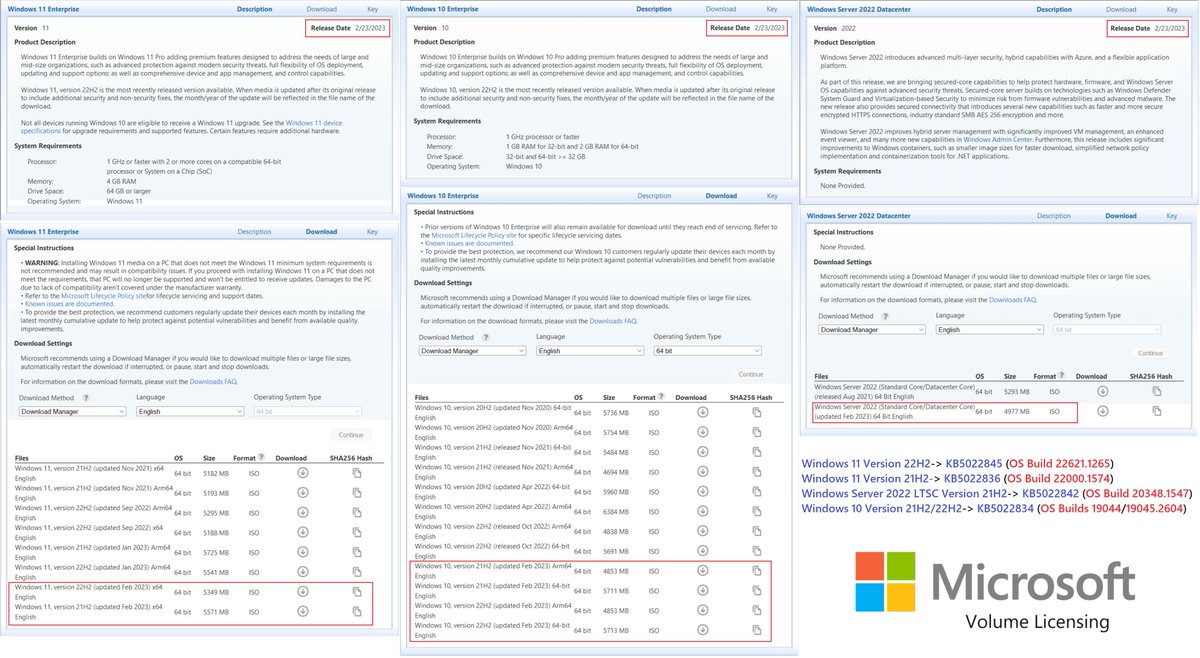This screenshot has height=658, width=1200.
Task: Download Windows 10 20H2 Apr 2022 Arm64 ISO
Action: click(703, 510)
